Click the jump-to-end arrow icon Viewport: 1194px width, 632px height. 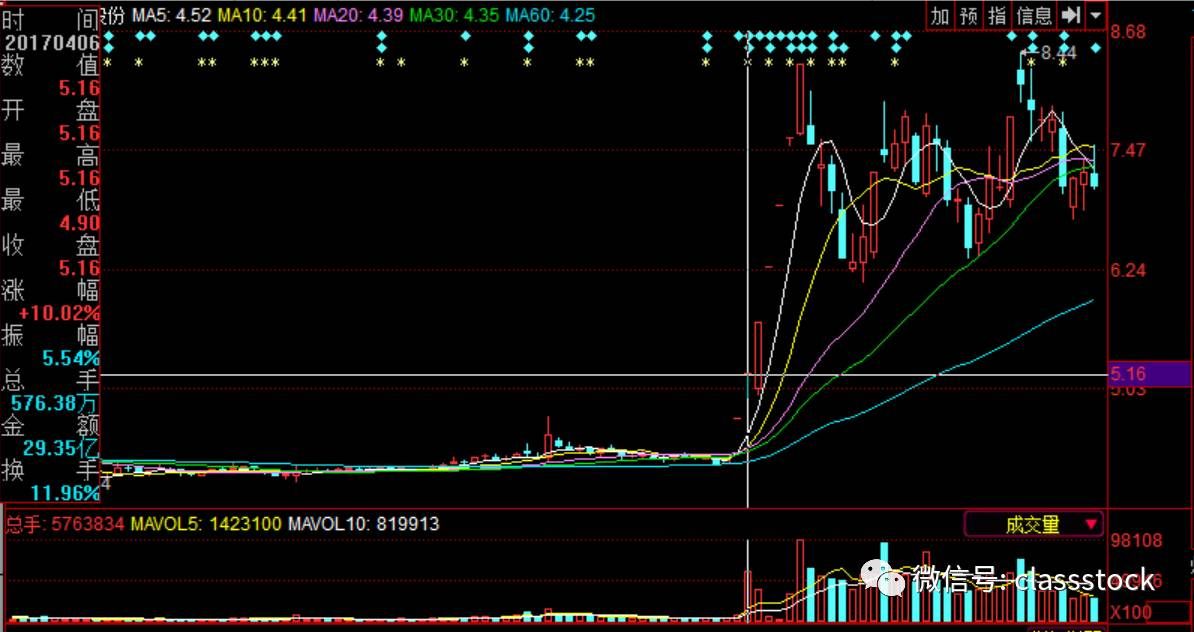coord(1071,15)
